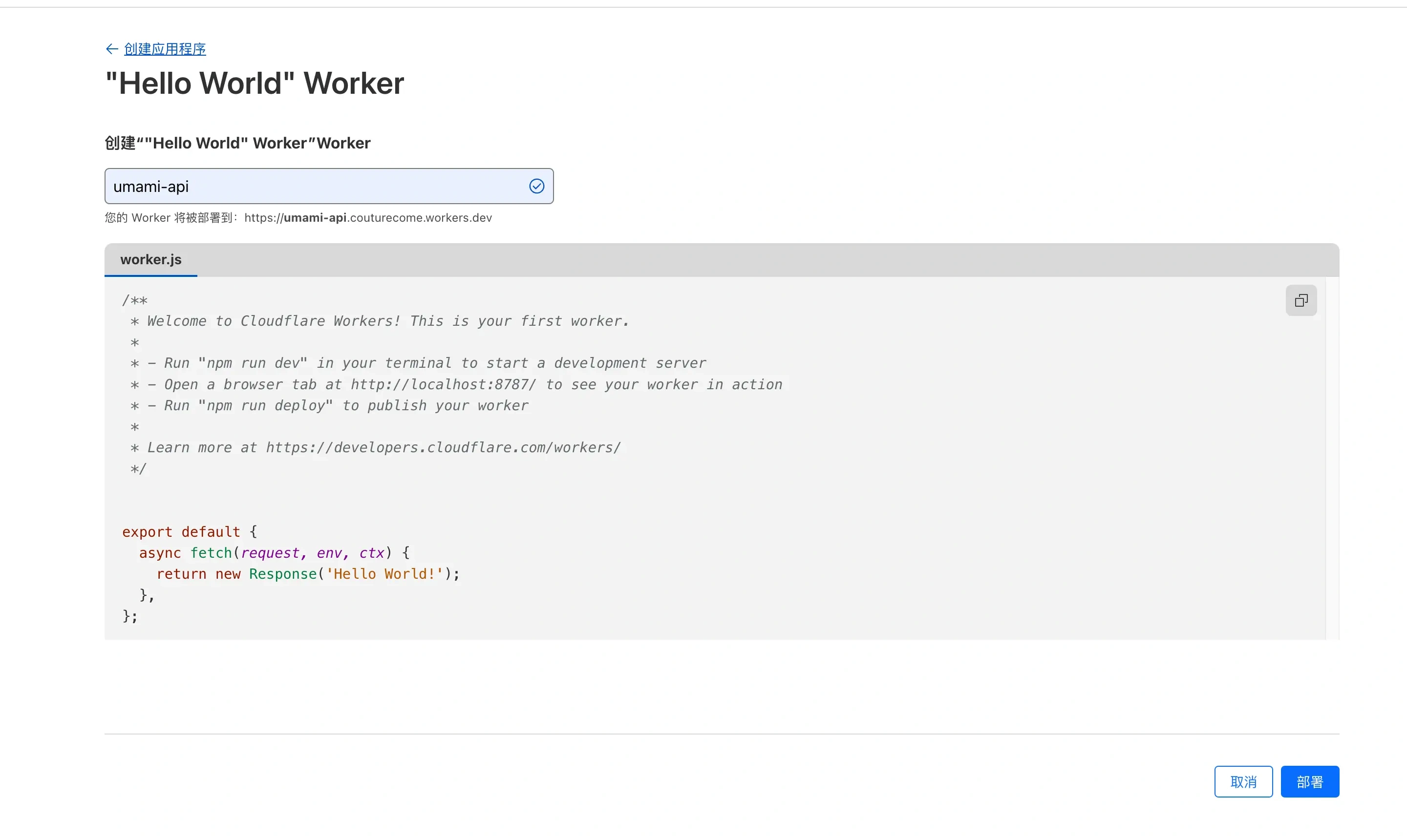Click the code panel's vertical scrollbar
This screenshot has height=840, width=1407.
tap(1332, 459)
